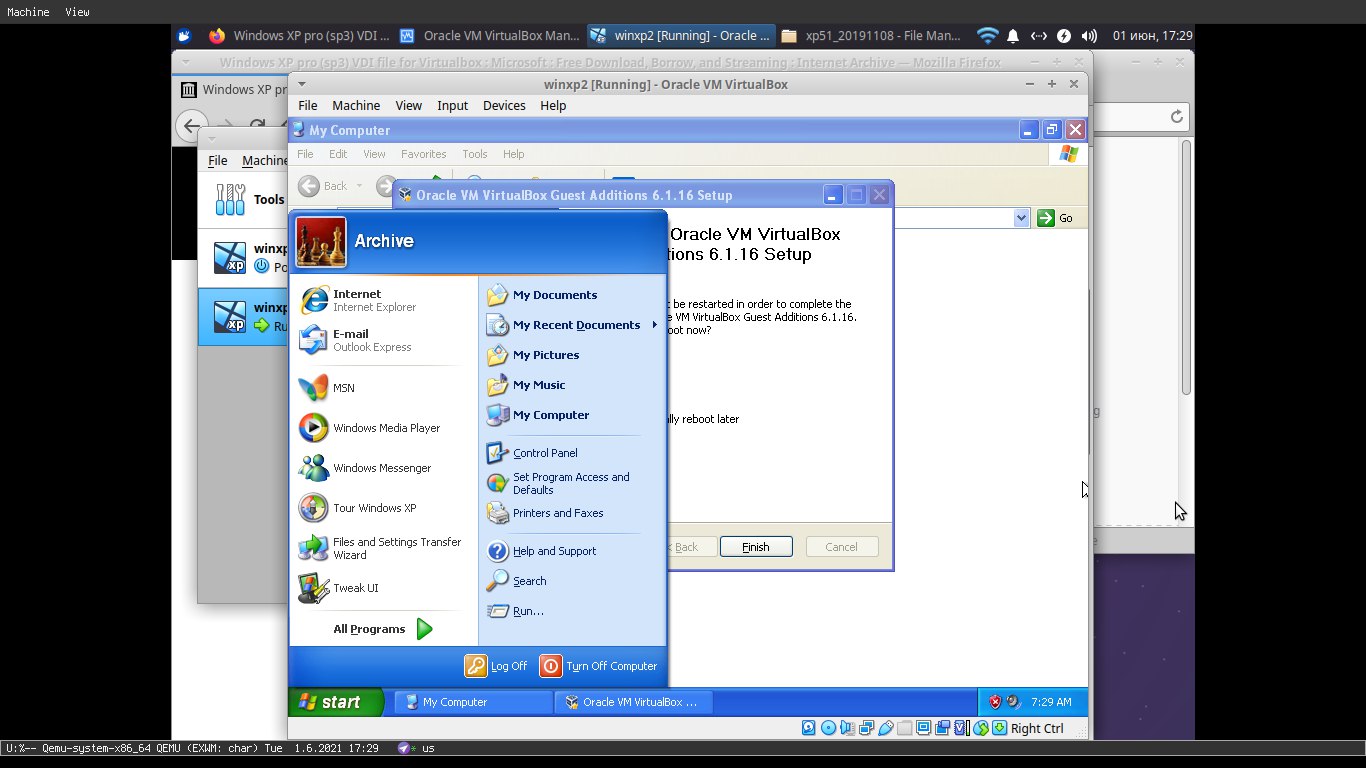Open the address bar dropdown in My Computer
The width and height of the screenshot is (1366, 768).
[x=1021, y=218]
